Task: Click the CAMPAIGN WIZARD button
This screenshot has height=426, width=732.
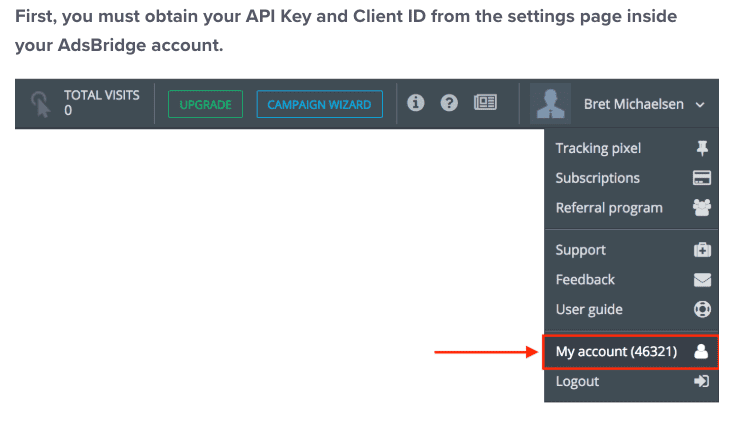Action: (x=319, y=104)
